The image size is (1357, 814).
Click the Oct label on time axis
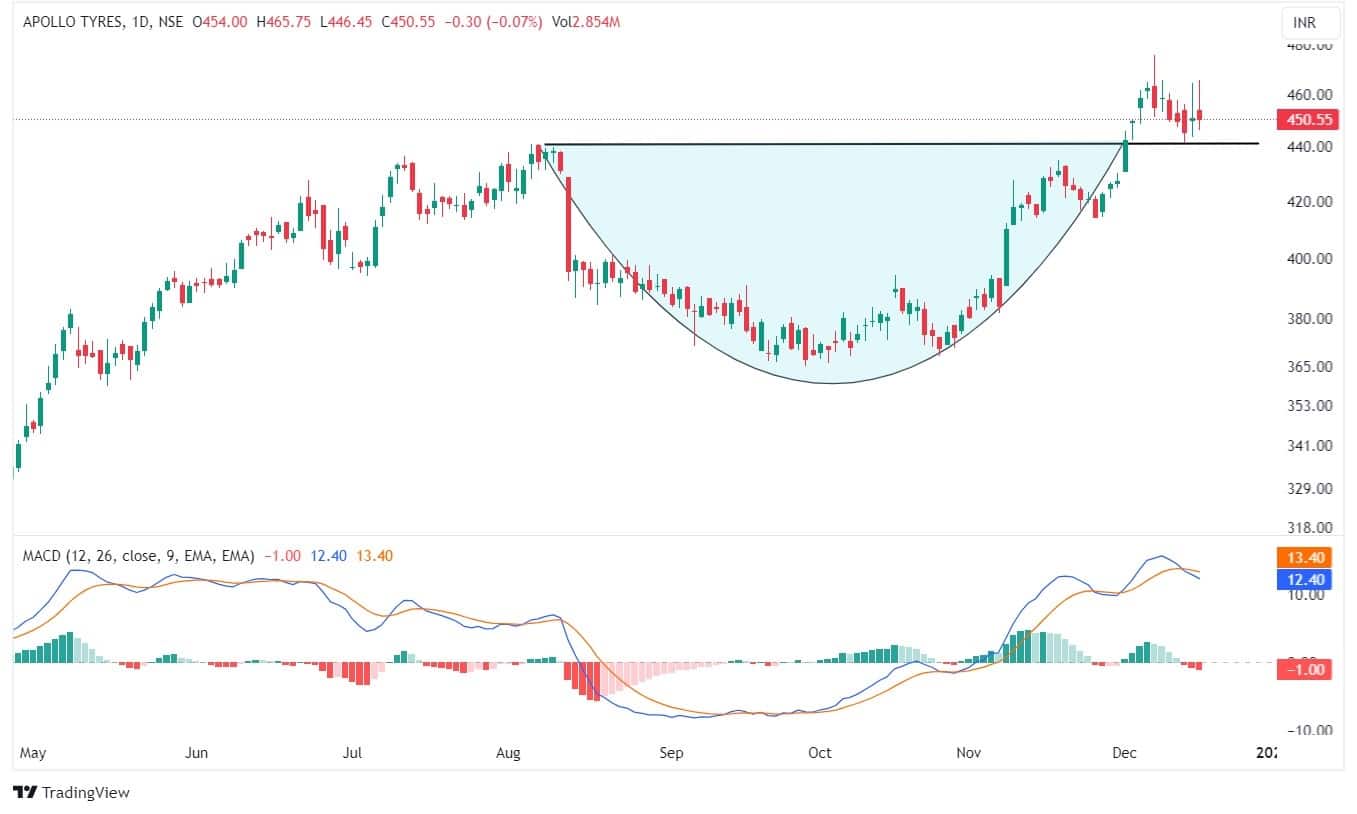point(820,752)
